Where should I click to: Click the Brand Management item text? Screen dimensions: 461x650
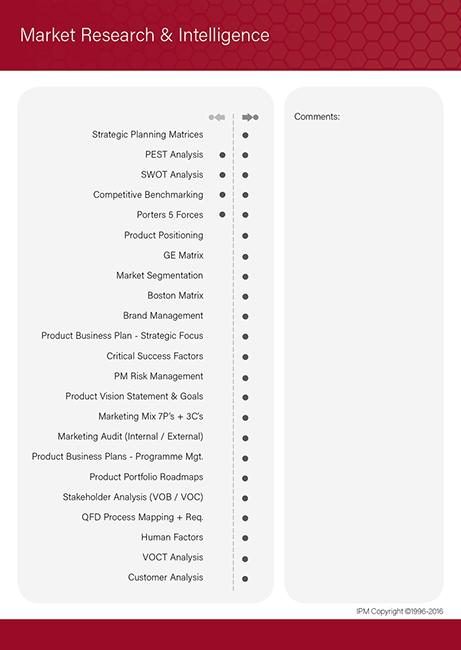(x=163, y=316)
